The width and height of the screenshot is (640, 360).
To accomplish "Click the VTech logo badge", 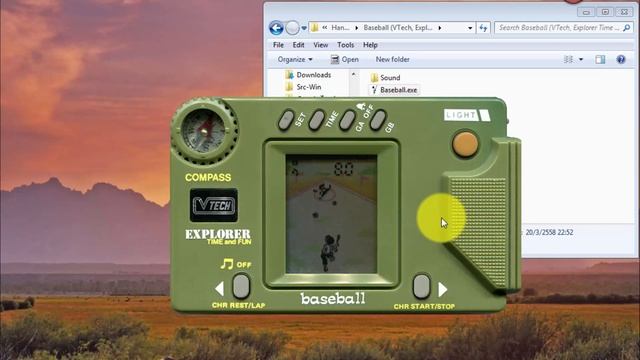I will pos(214,205).
